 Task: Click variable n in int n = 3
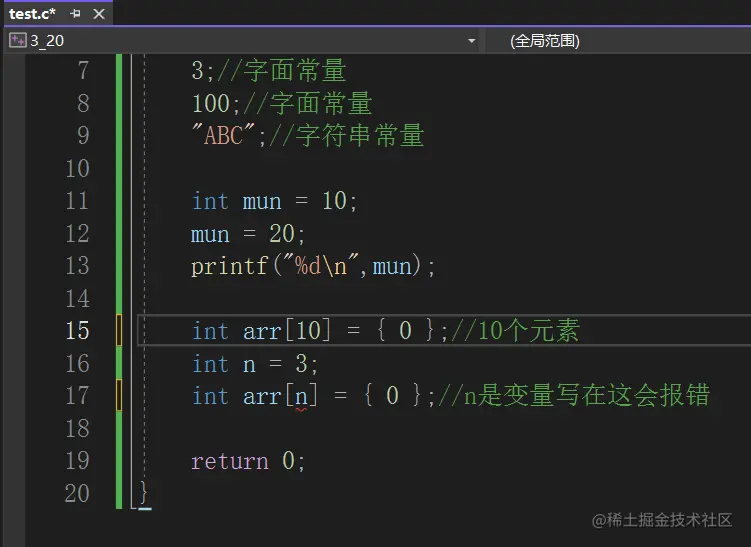click(x=249, y=365)
